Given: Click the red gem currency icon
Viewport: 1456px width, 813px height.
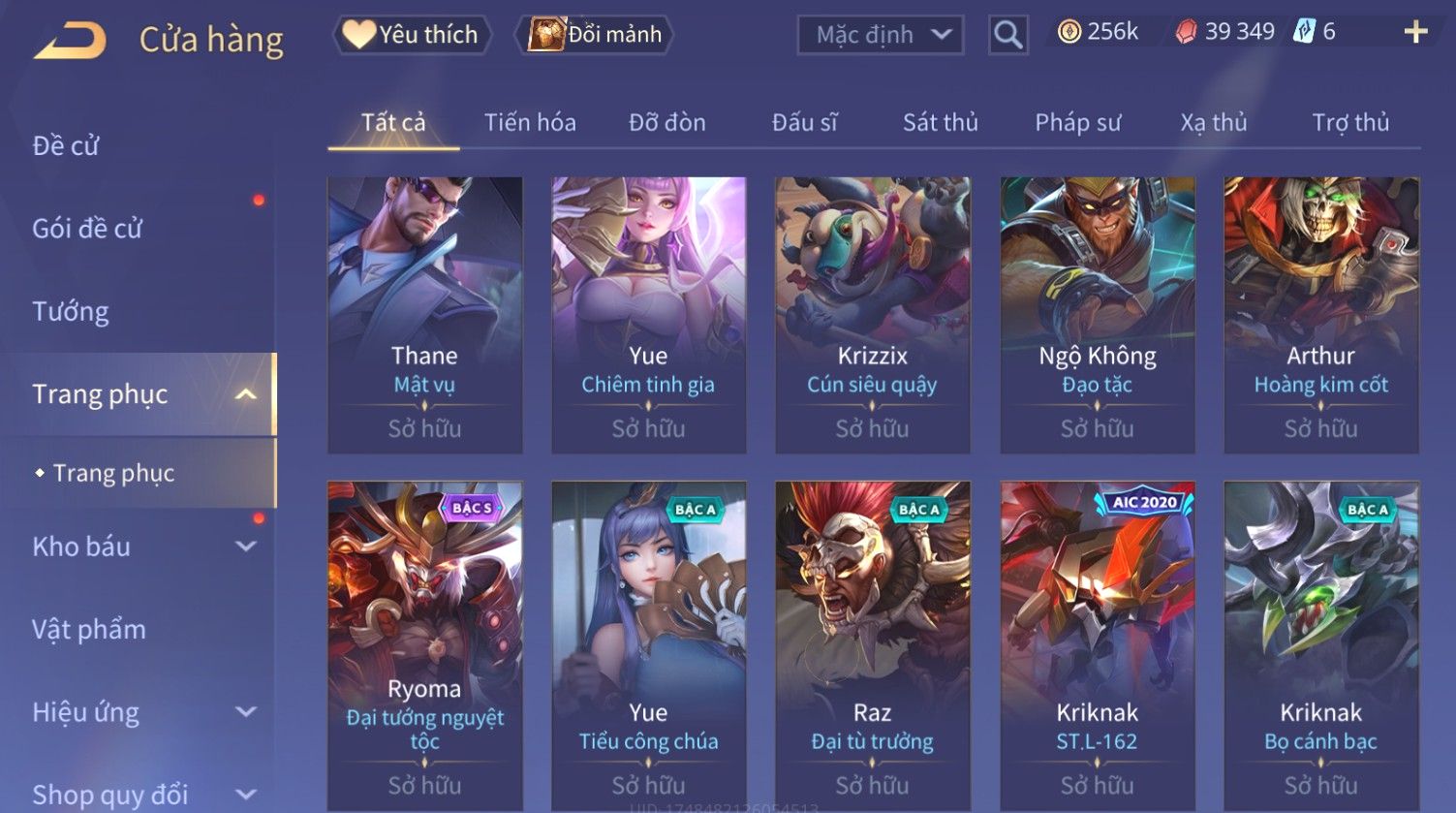Looking at the screenshot, I should click(1186, 33).
